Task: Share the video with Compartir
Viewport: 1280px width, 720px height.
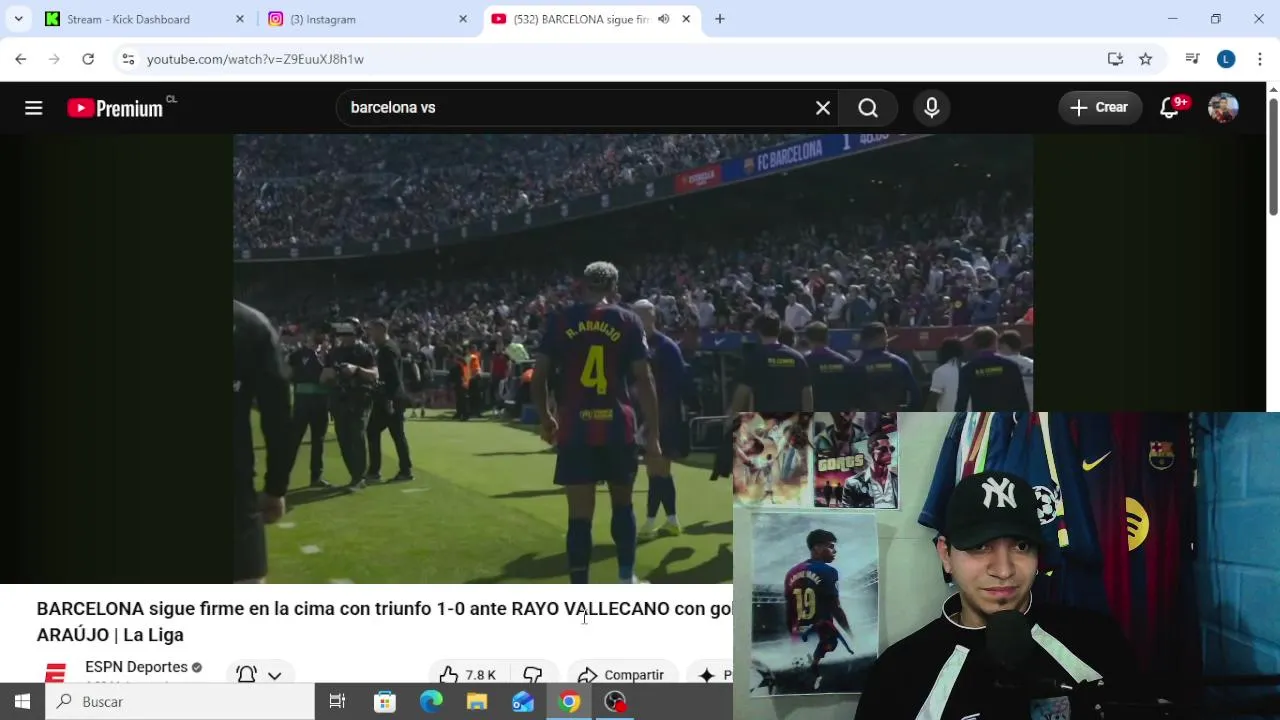Action: tap(622, 675)
